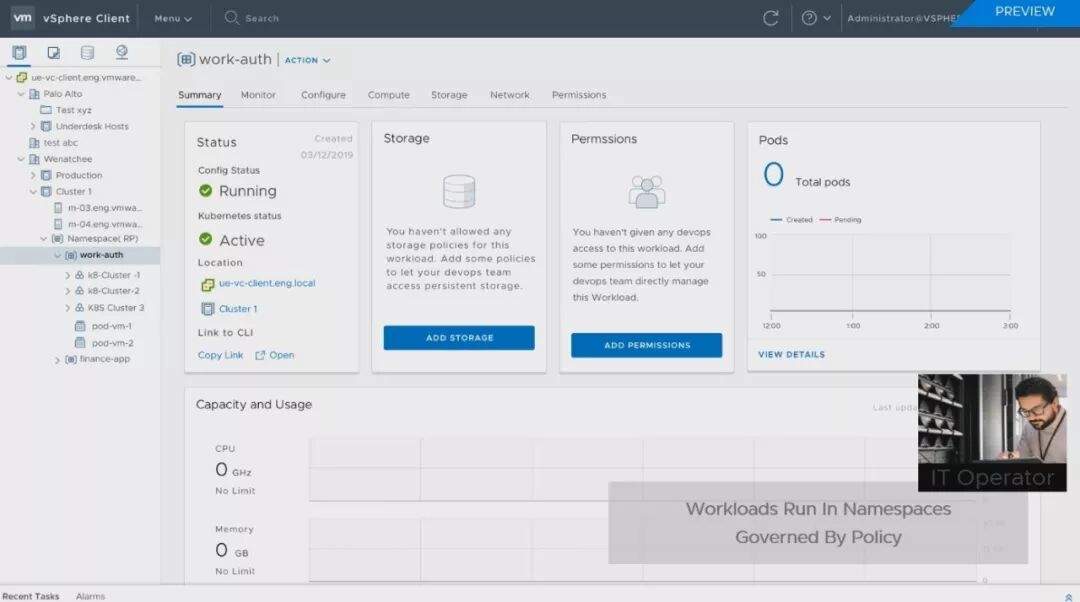1080x602 pixels.
Task: Click the Permissions card users icon
Action: click(x=647, y=191)
